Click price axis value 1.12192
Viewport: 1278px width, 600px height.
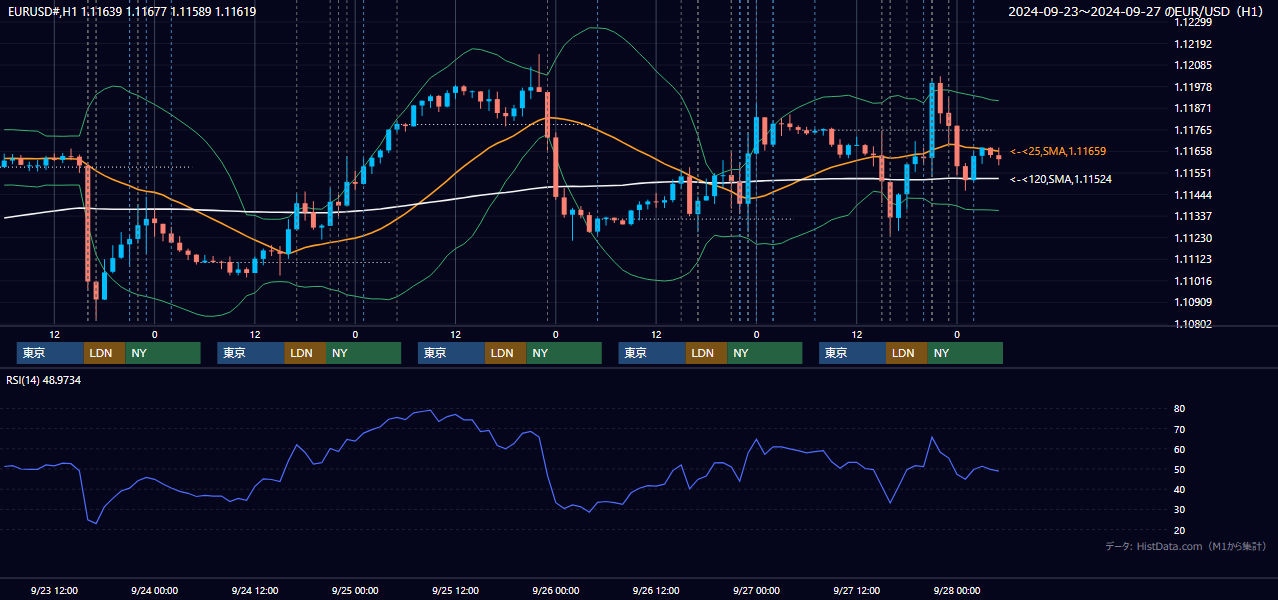coord(1193,44)
